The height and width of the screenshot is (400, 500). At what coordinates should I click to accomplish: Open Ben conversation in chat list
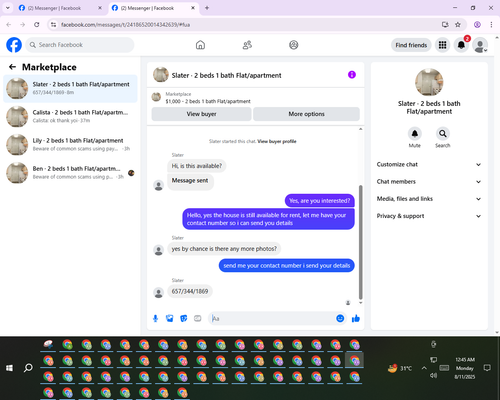(x=70, y=172)
